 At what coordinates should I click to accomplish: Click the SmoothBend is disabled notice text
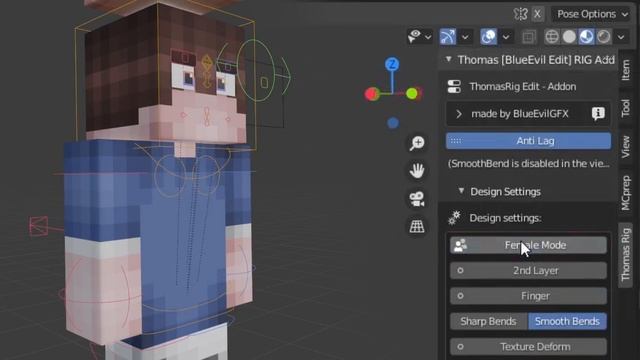(x=529, y=164)
